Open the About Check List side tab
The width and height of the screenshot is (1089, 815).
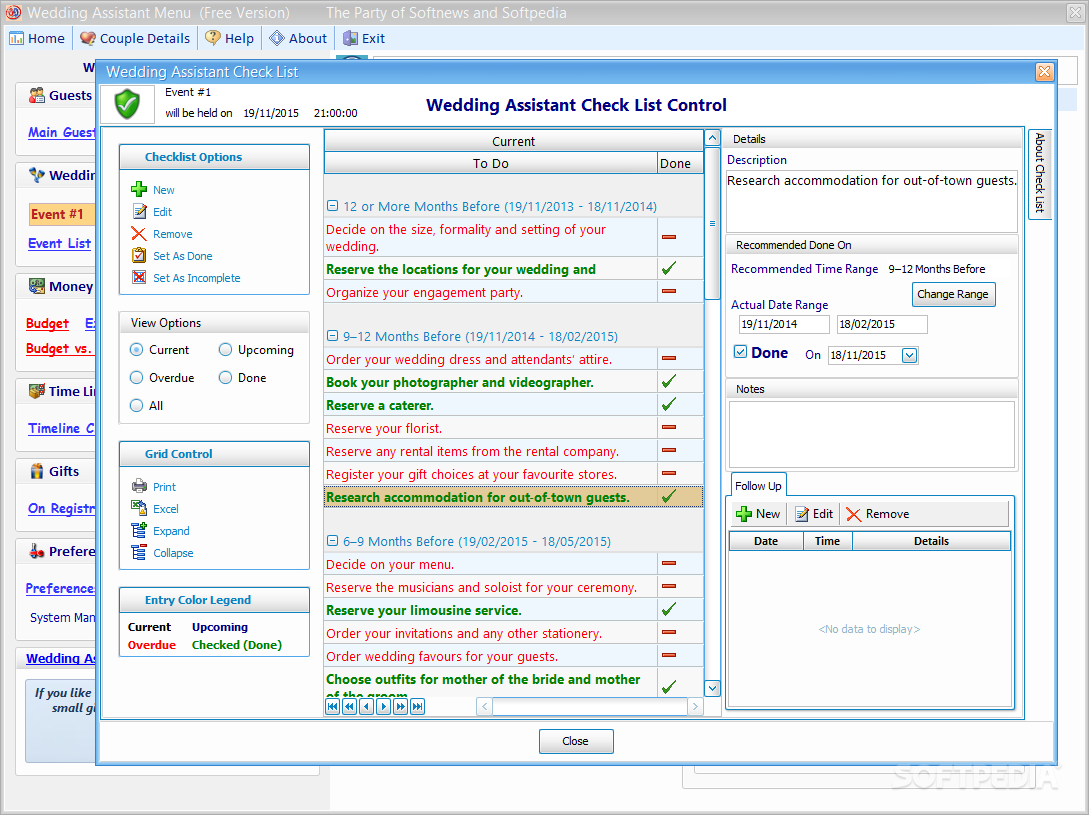(1040, 174)
